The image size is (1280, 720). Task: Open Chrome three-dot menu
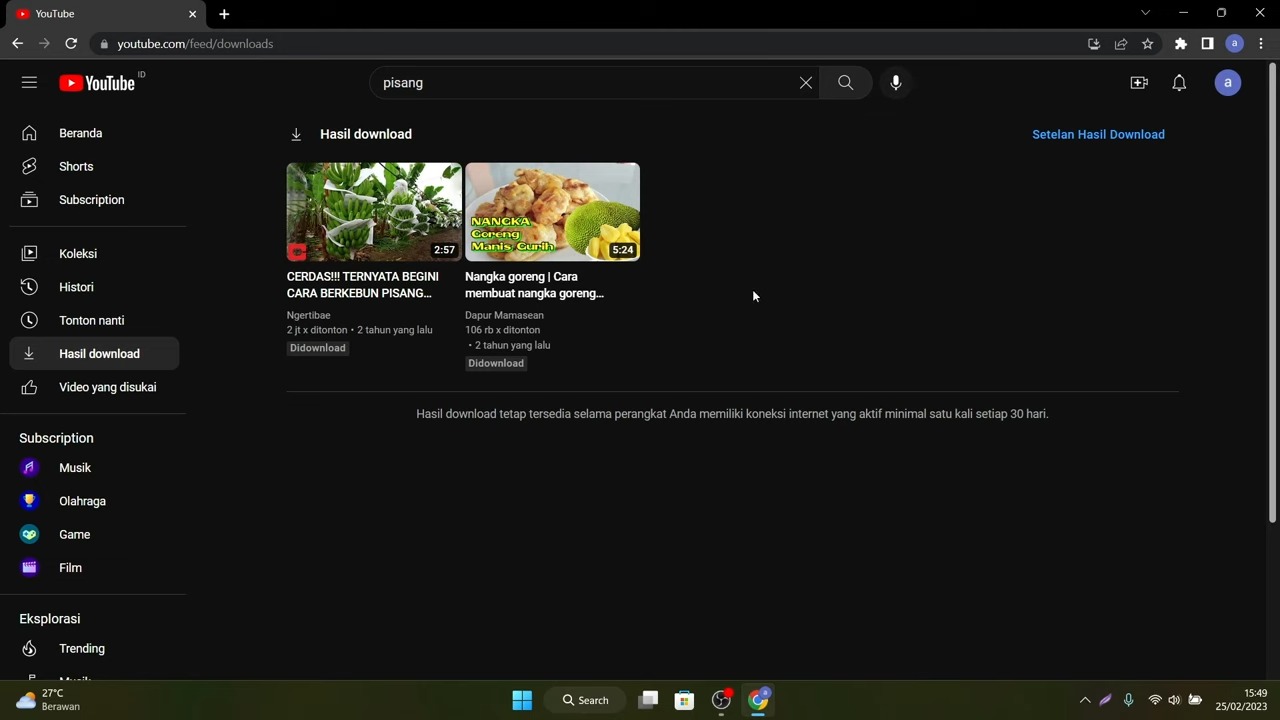1261,44
